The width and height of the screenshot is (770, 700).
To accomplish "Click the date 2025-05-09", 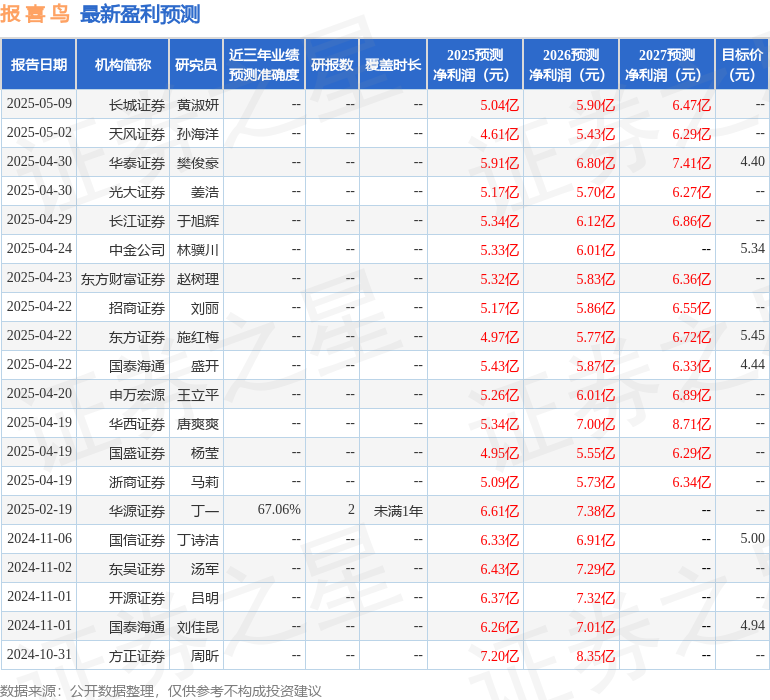I will [x=39, y=103].
